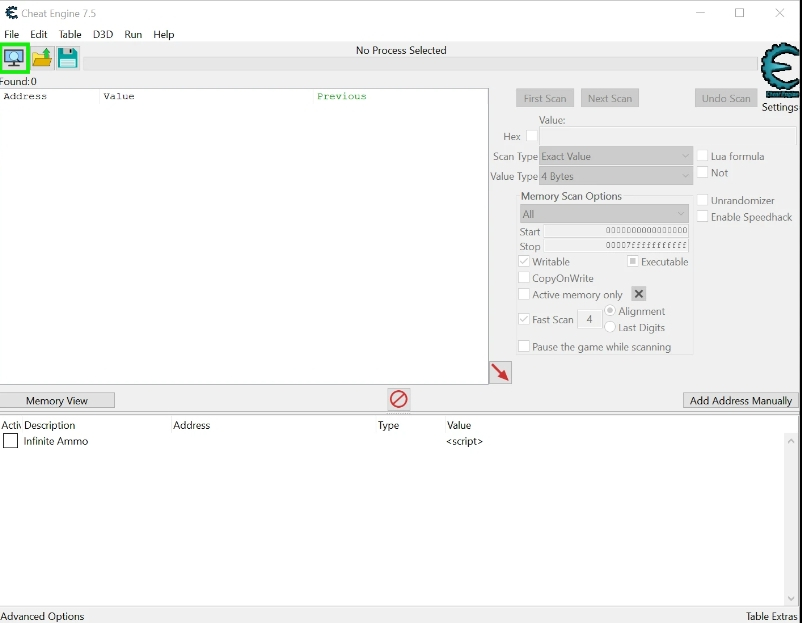Screen dimensions: 802x623
Task: Click the red clear address list icon
Action: [x=398, y=399]
